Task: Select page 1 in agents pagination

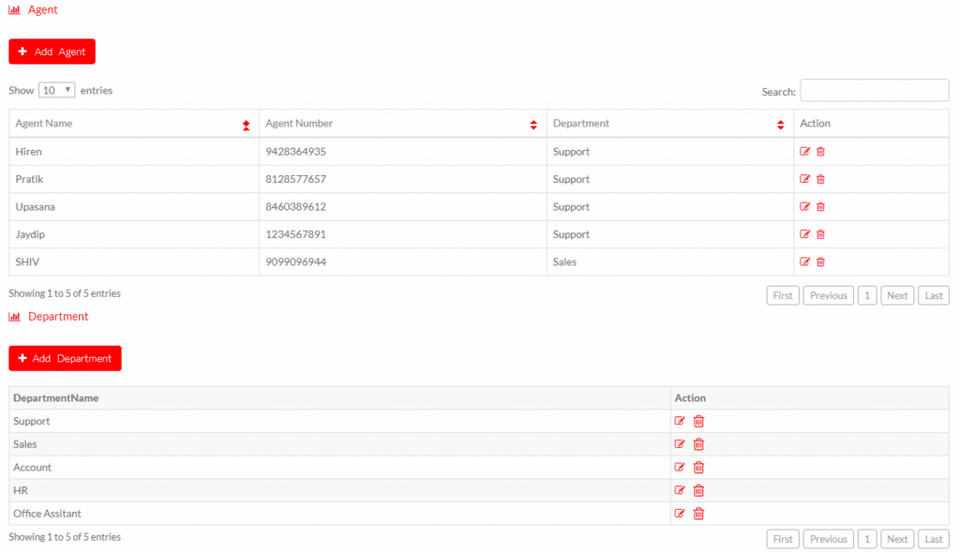Action: point(867,295)
